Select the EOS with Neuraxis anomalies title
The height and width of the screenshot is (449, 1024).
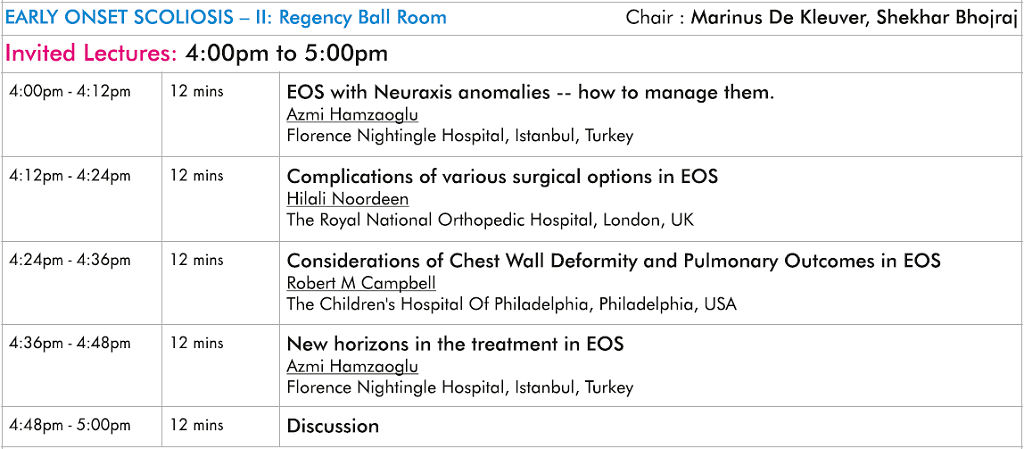pyautogui.click(x=530, y=93)
